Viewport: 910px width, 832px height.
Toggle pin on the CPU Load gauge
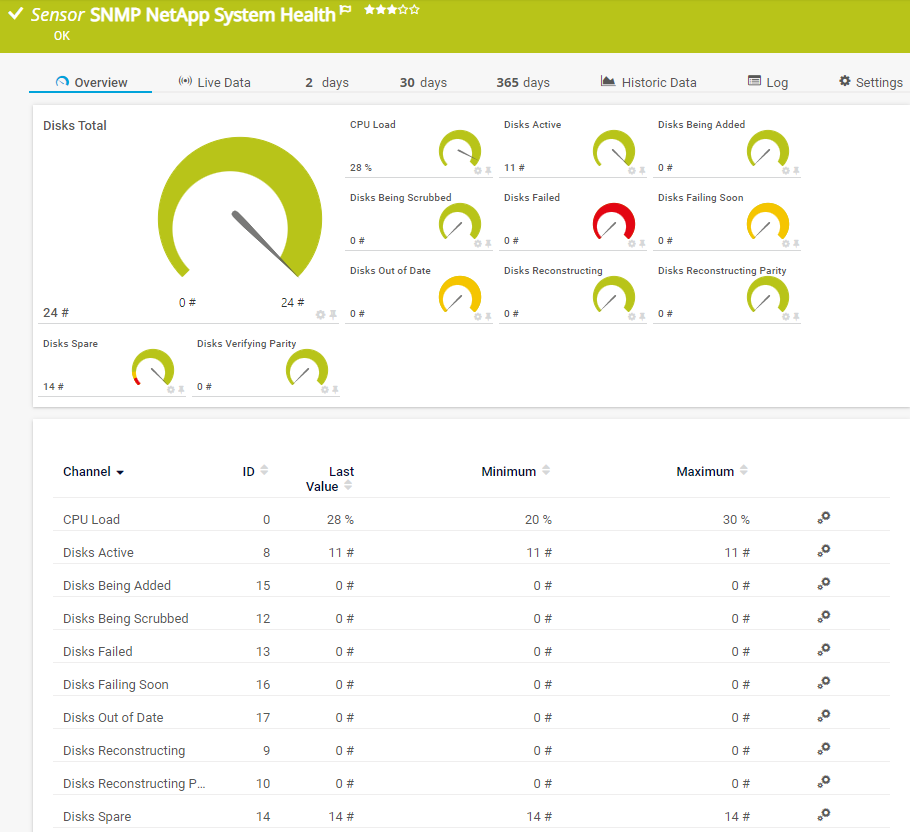pos(488,171)
